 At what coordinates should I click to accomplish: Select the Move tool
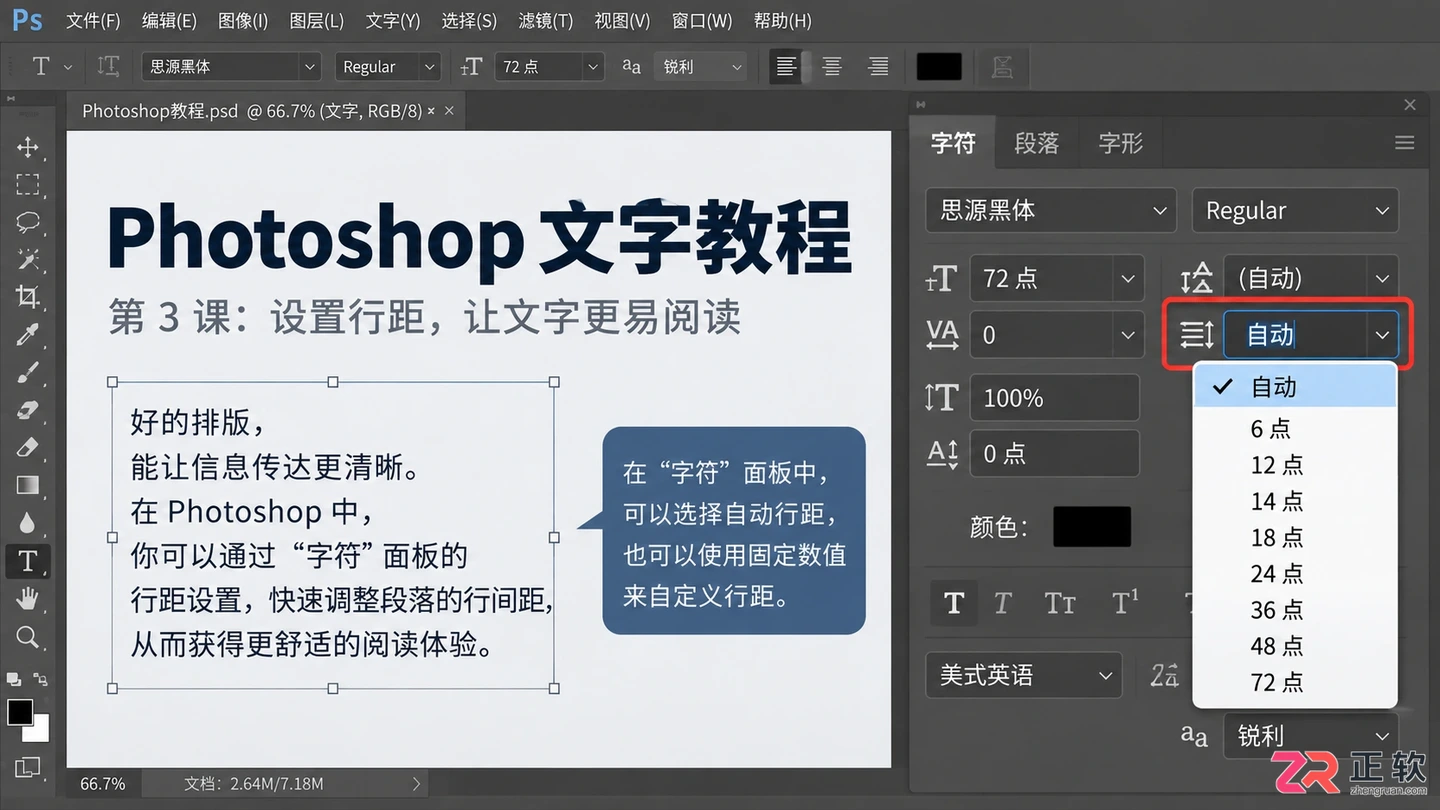(27, 147)
